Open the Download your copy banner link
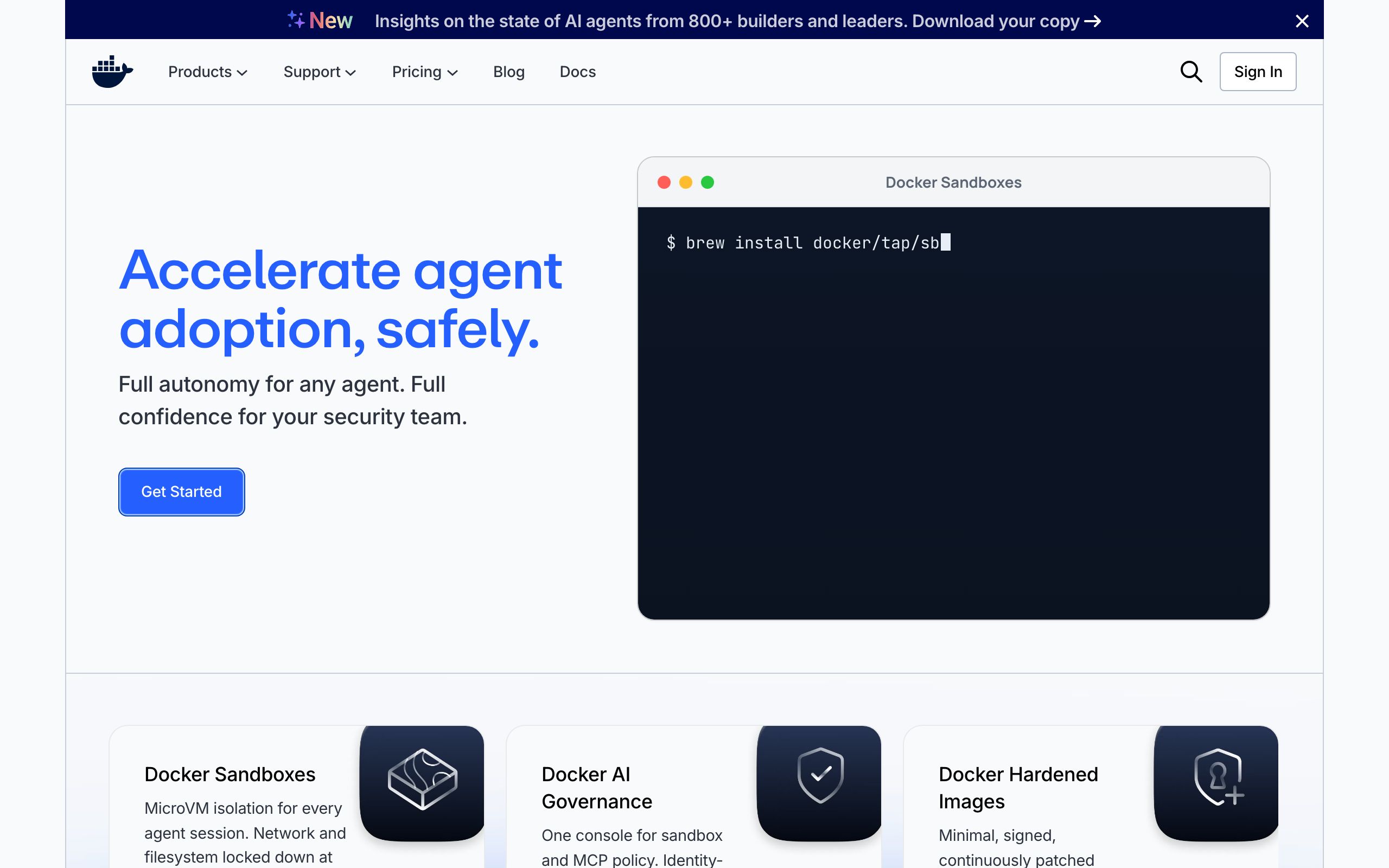The height and width of the screenshot is (868, 1389). point(1006,21)
